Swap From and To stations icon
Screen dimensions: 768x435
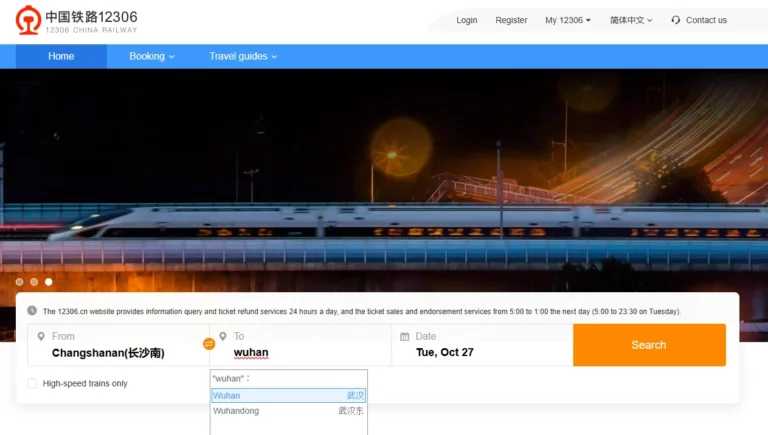pos(209,344)
